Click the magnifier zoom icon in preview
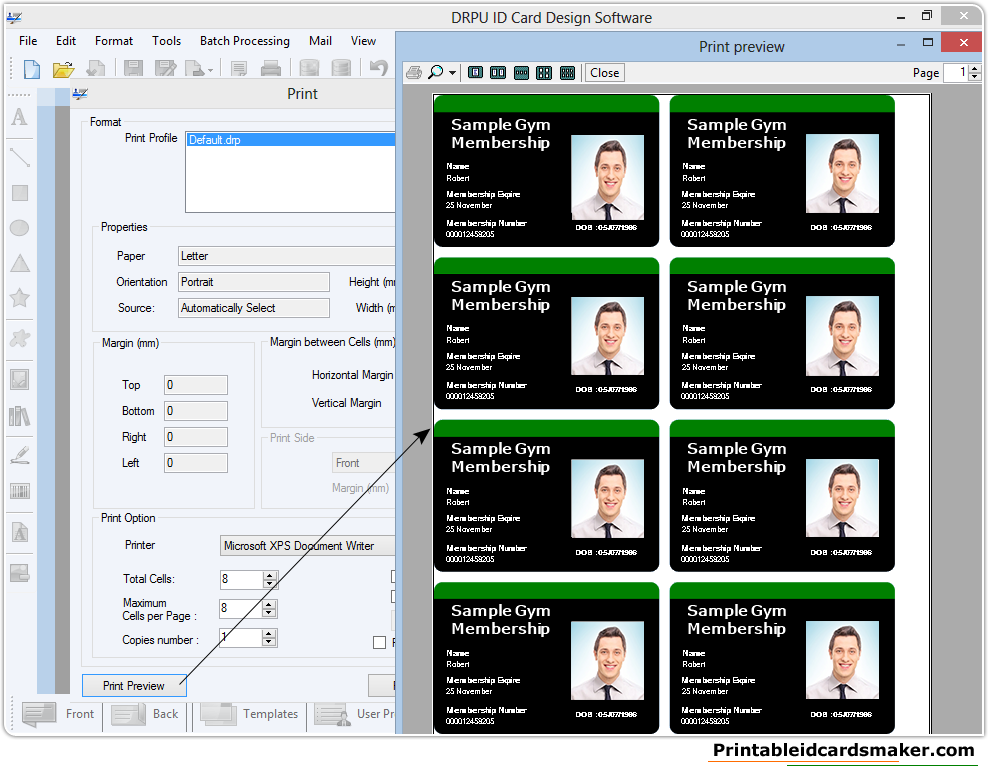Screen dimensions: 988x766 coord(435,72)
